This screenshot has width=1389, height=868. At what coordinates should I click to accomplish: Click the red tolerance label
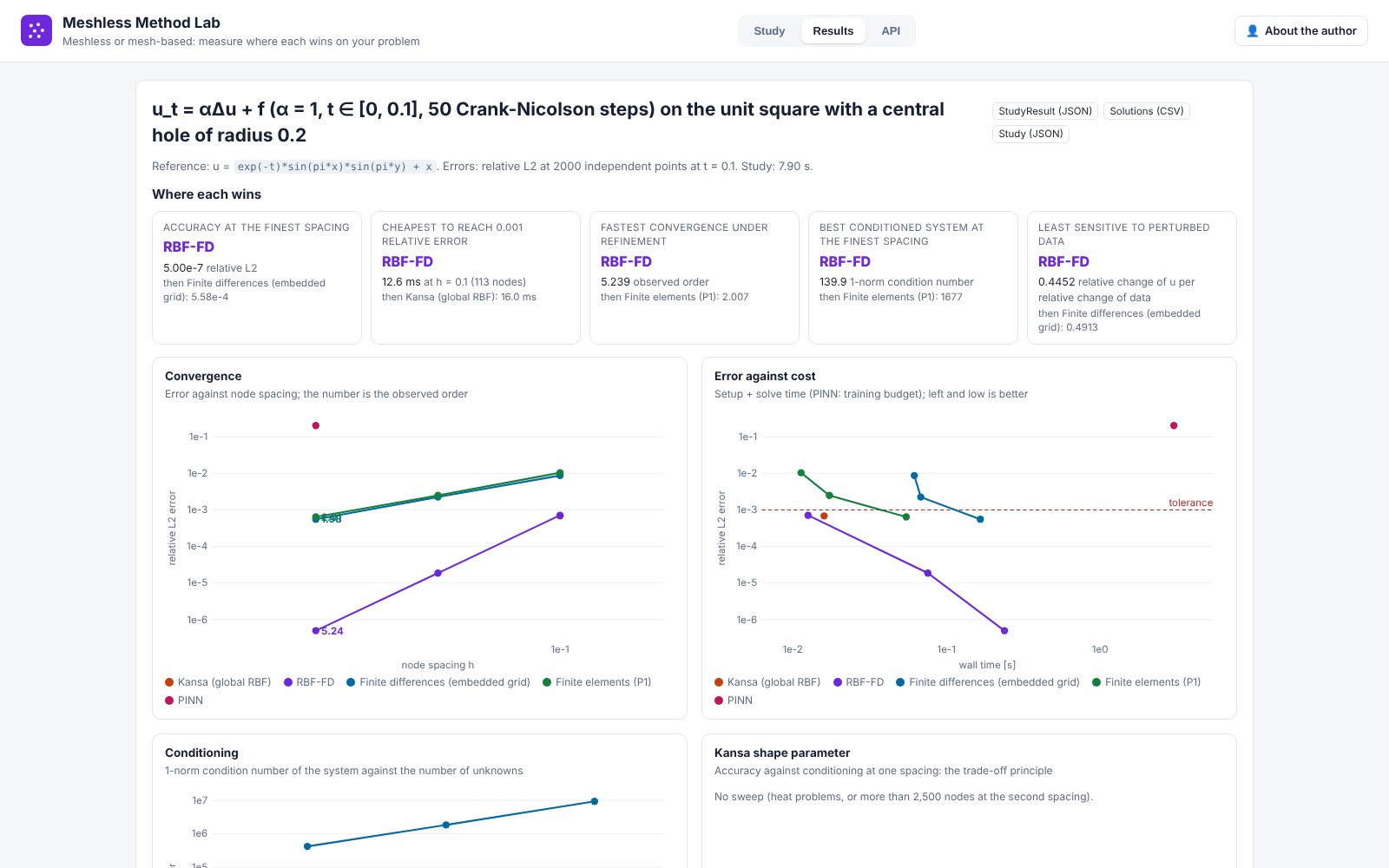pyautogui.click(x=1190, y=503)
